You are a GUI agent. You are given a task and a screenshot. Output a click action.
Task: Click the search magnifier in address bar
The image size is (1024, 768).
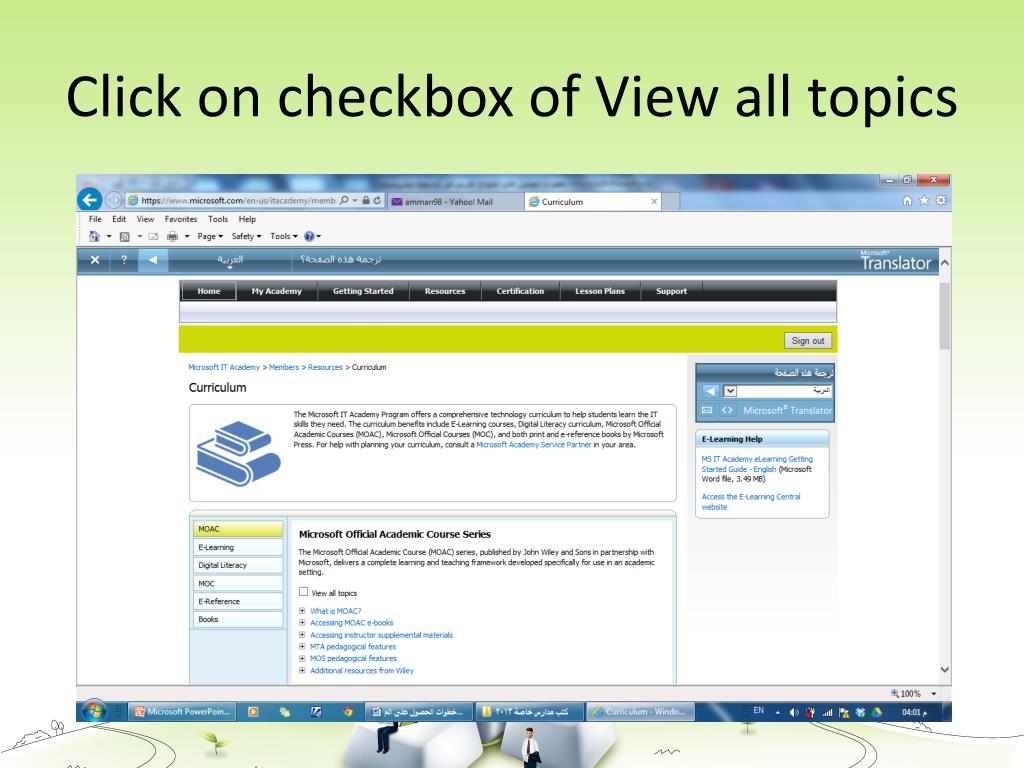[344, 200]
